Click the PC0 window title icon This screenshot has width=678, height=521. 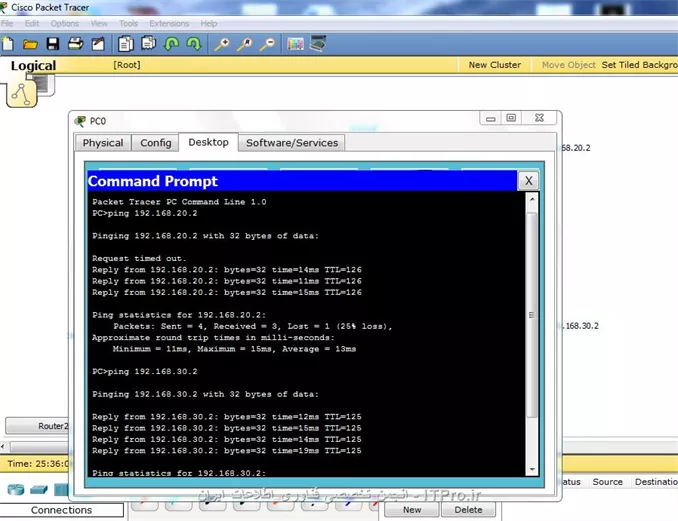coord(80,121)
